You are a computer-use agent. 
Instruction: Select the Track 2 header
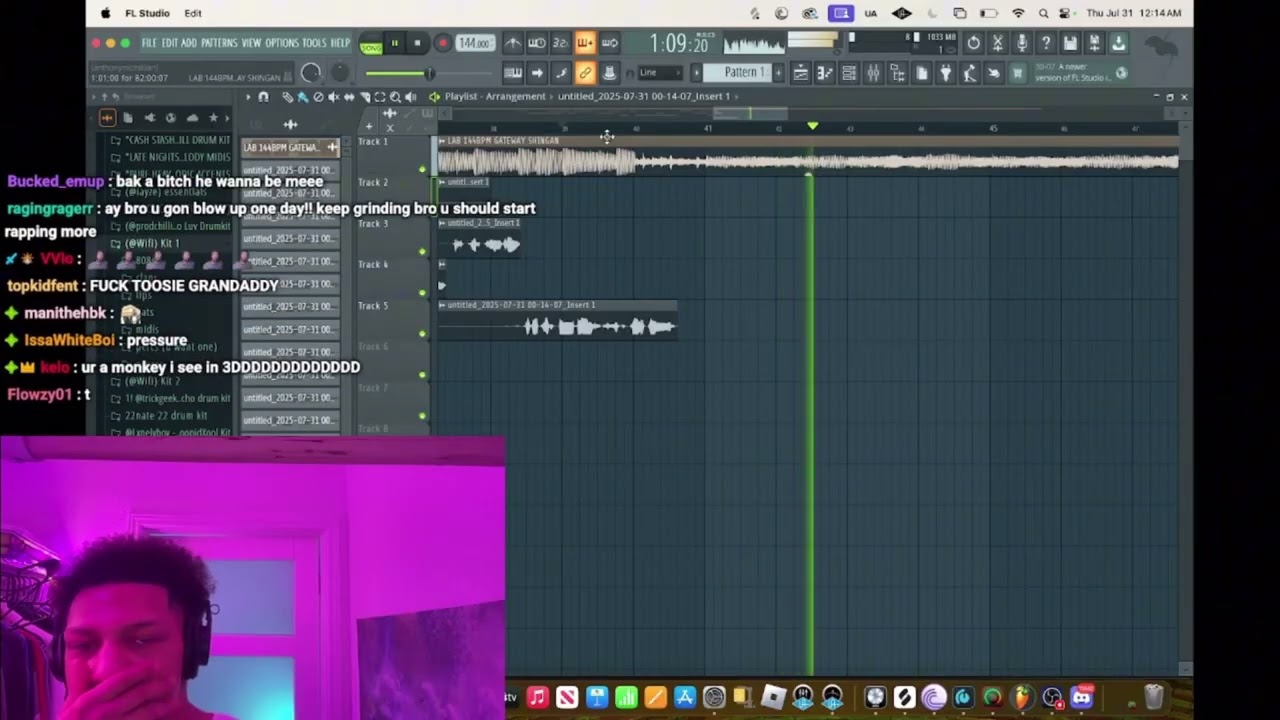(x=394, y=196)
